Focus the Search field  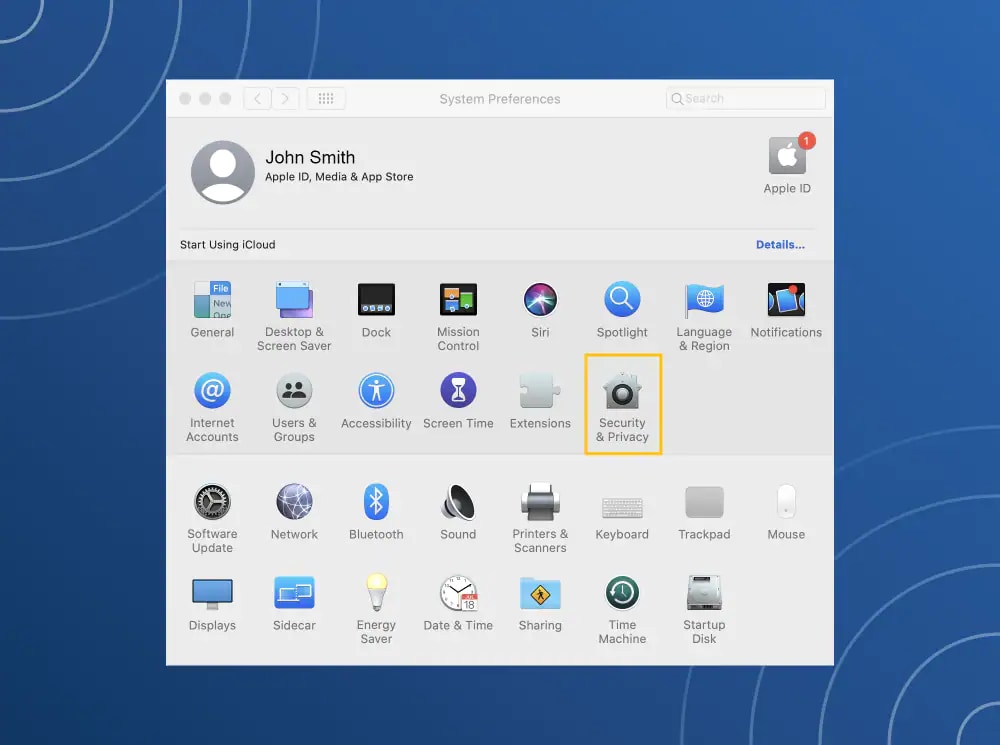point(746,98)
